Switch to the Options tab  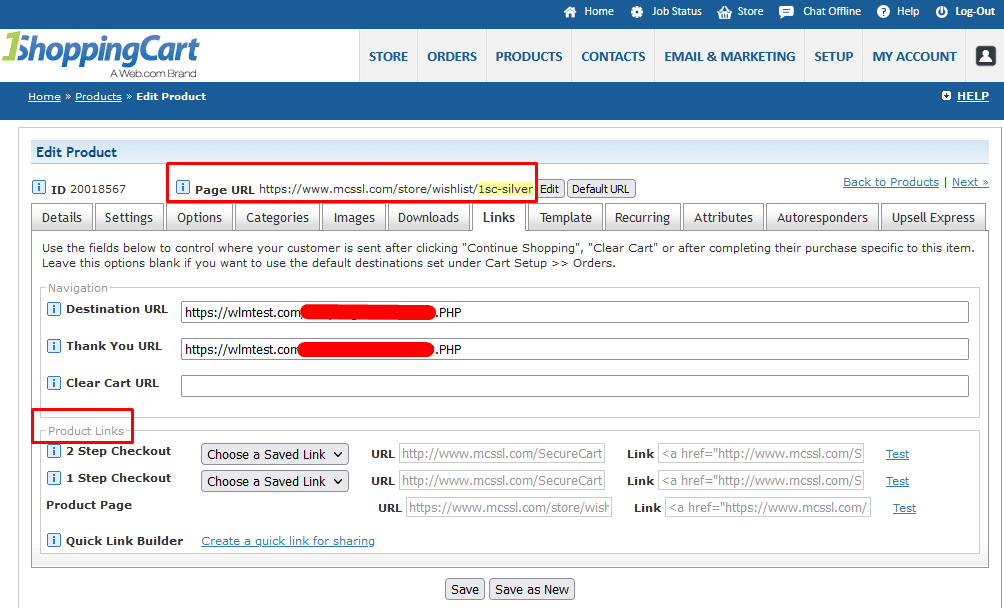point(200,218)
